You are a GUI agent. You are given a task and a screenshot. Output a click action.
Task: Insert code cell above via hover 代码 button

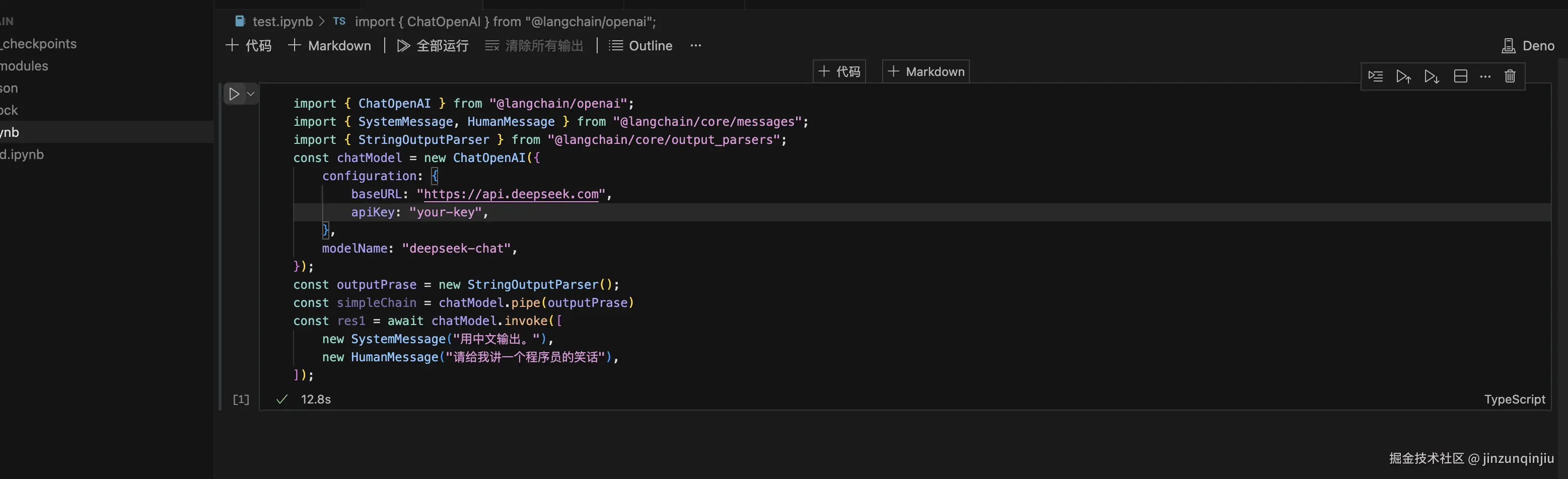pyautogui.click(x=839, y=72)
